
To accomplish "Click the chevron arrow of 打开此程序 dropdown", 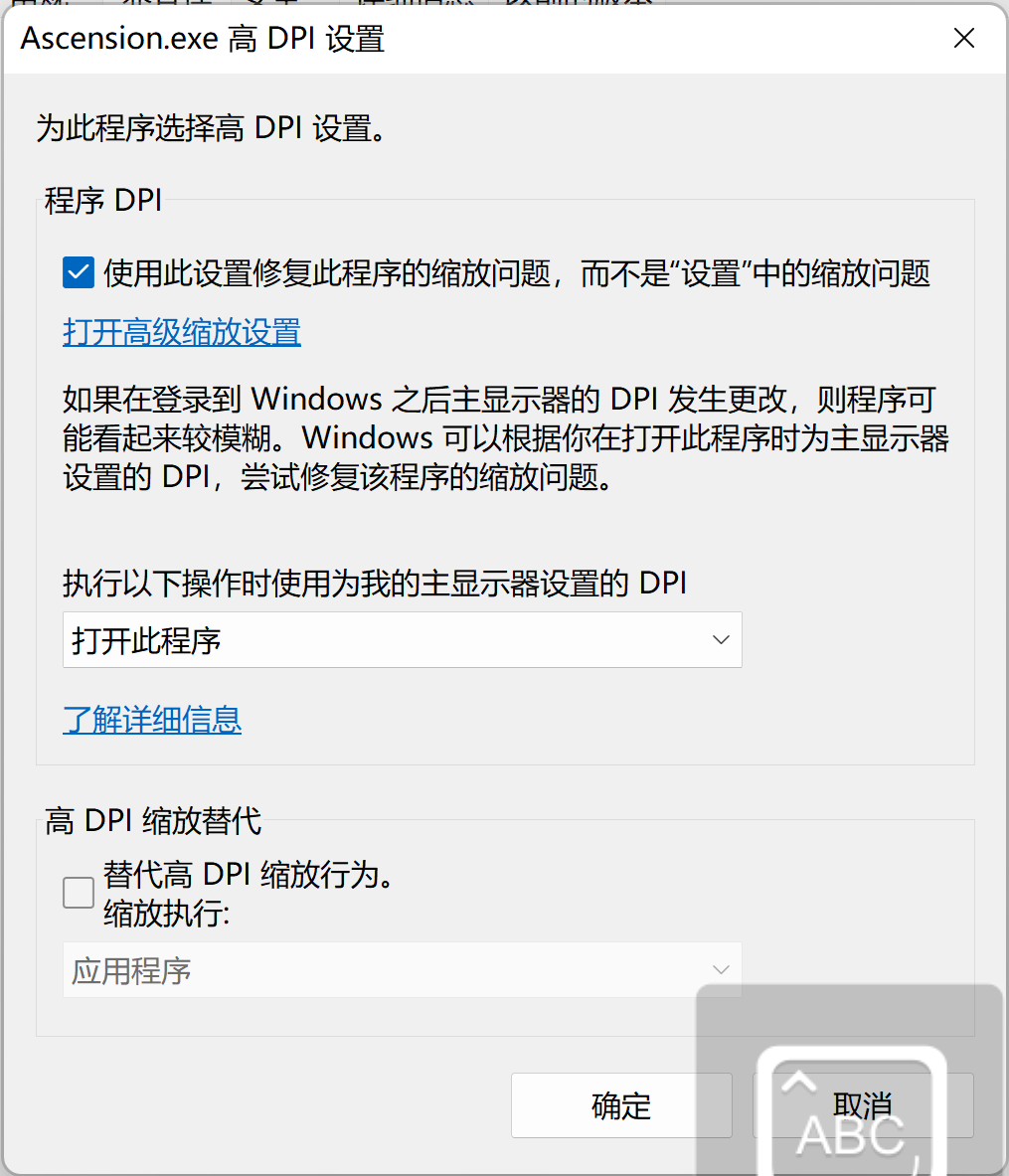I will (721, 640).
